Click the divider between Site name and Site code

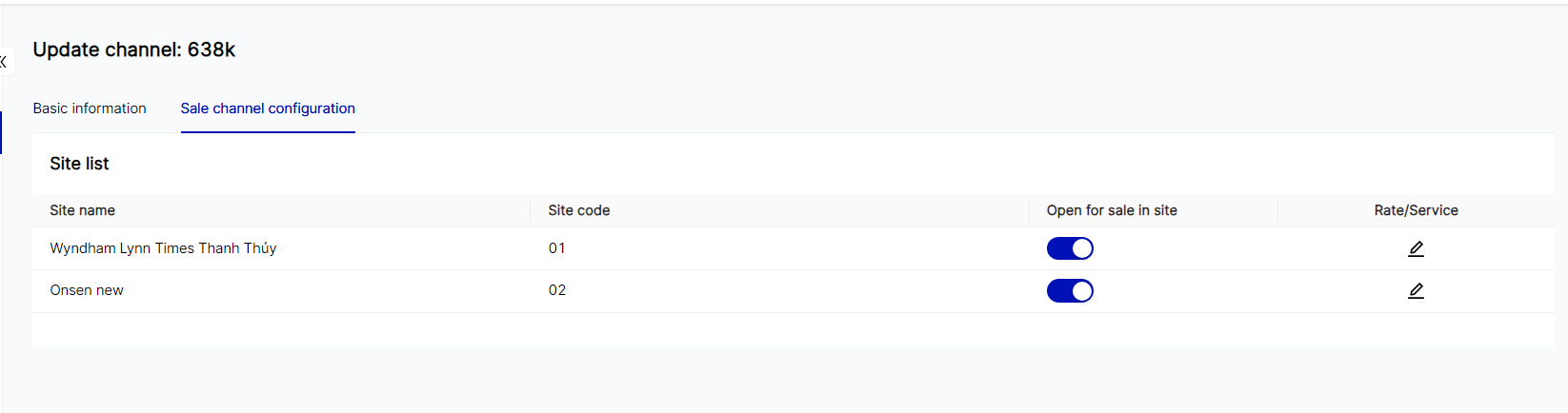tap(531, 210)
